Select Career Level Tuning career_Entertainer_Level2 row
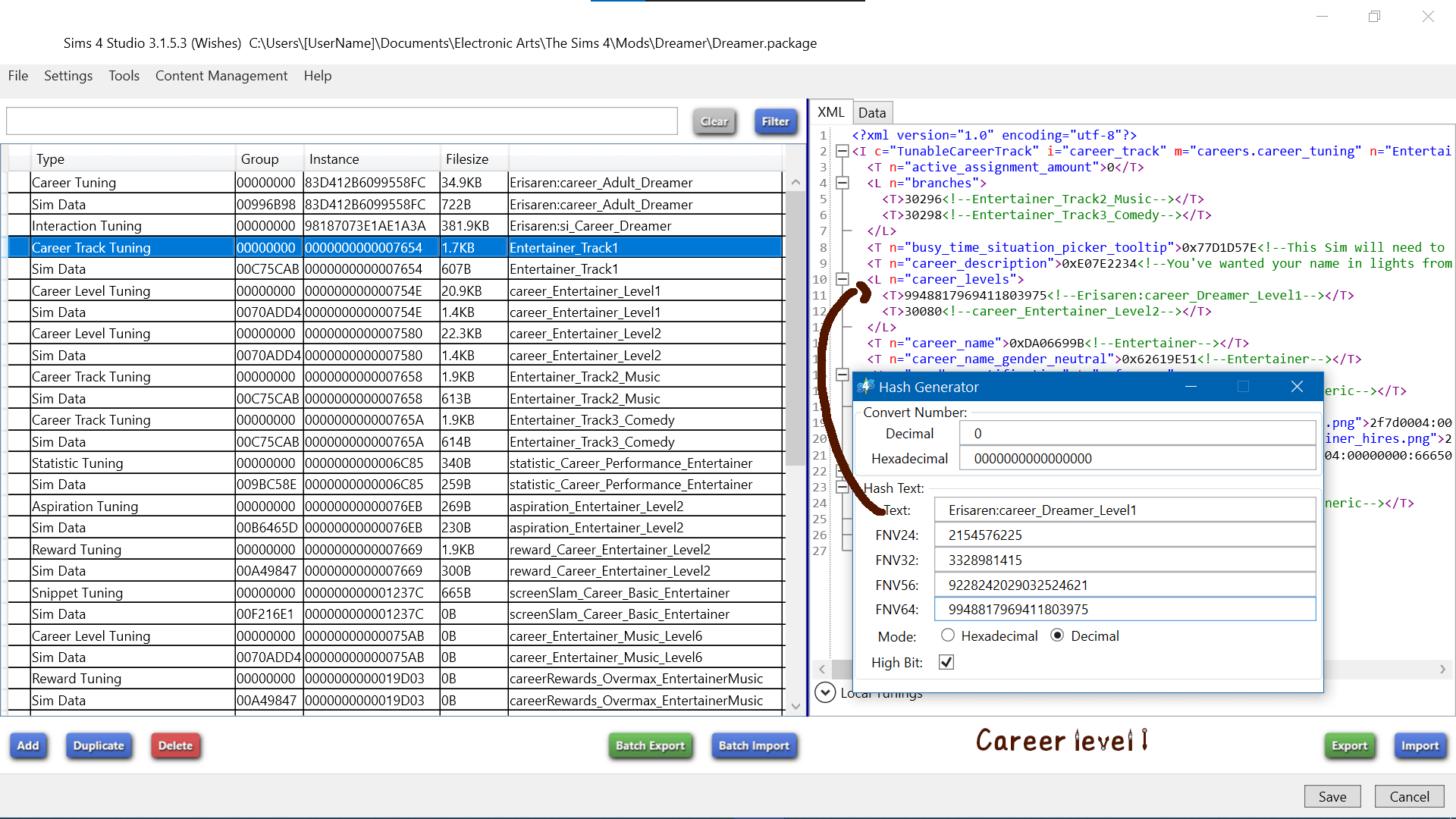 tap(395, 333)
